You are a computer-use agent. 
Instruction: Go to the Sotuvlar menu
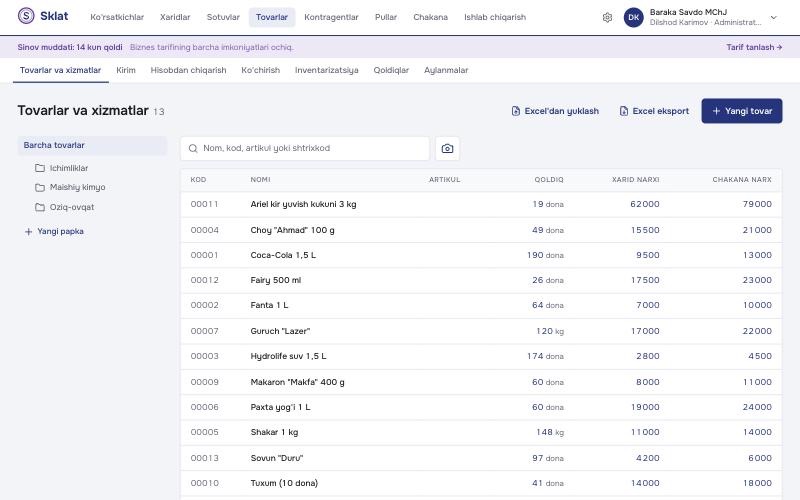click(x=223, y=17)
